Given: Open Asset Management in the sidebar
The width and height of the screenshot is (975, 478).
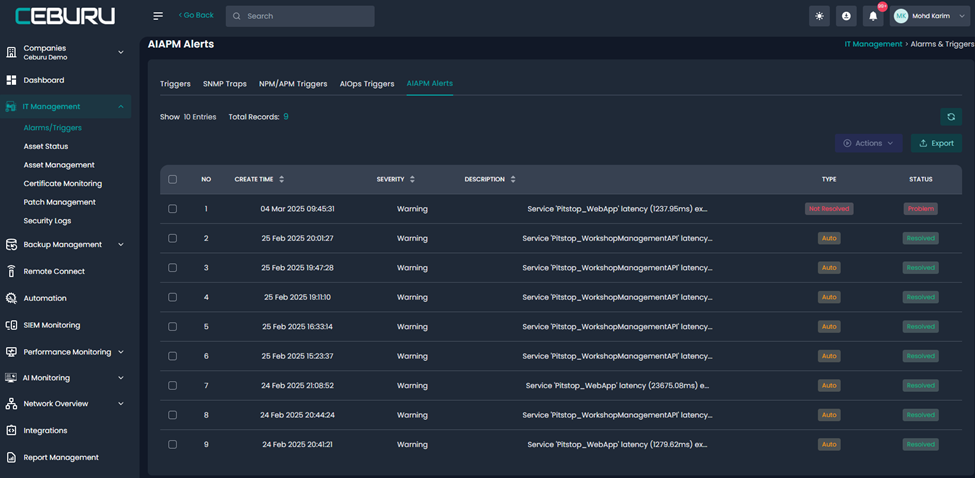Looking at the screenshot, I should point(59,165).
